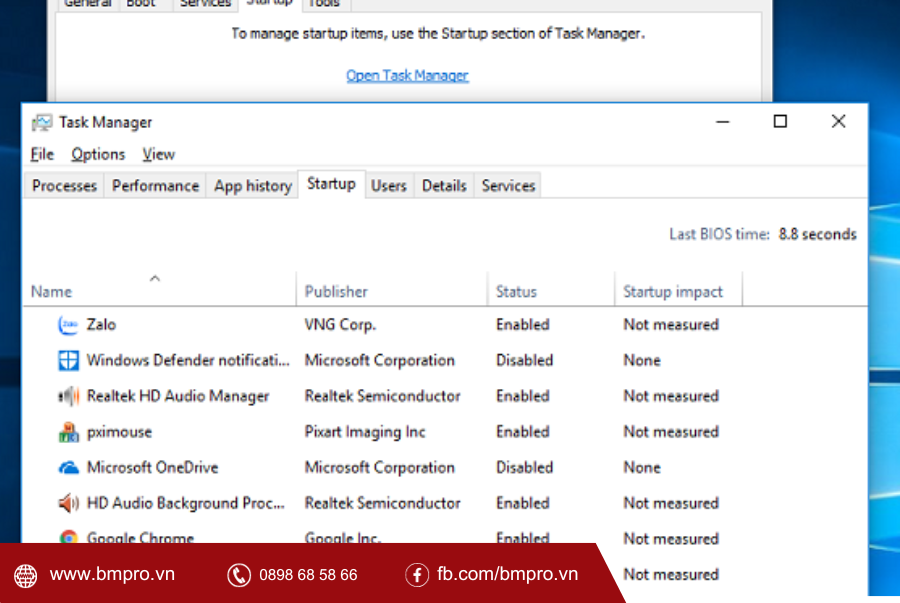Close the Task Manager window
The image size is (900, 603).
[x=839, y=122]
